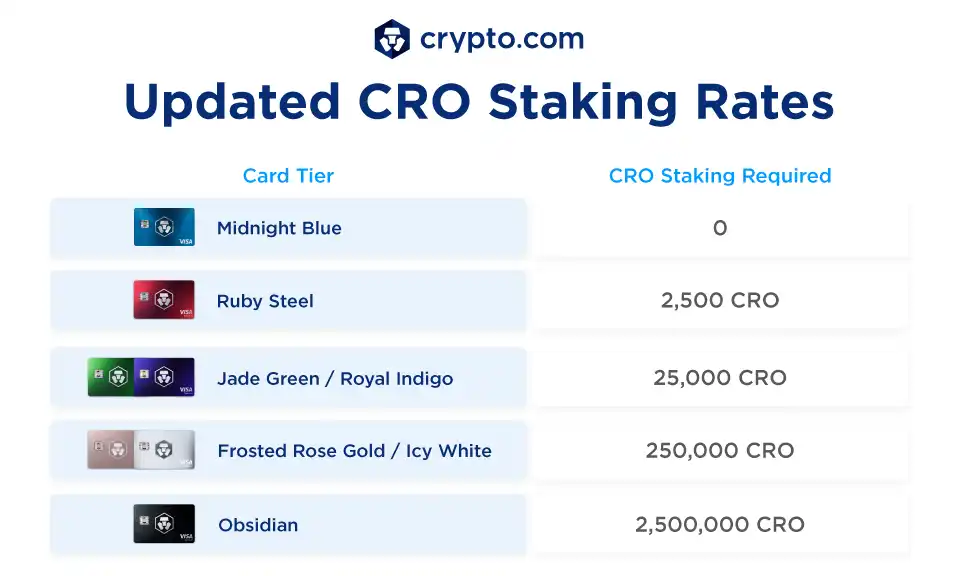Select the Card Tier column header
This screenshot has height=576, width=960.
click(288, 176)
